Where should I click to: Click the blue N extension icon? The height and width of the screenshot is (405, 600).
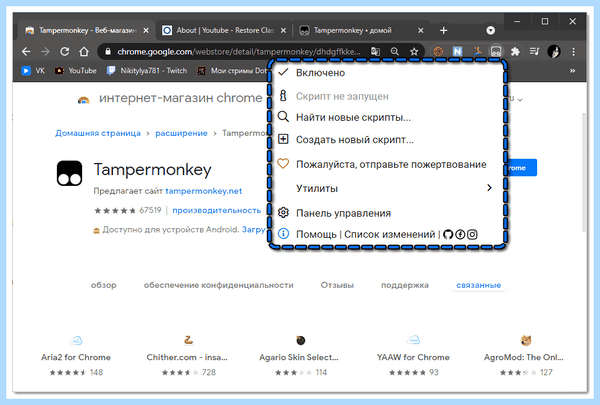coord(457,51)
